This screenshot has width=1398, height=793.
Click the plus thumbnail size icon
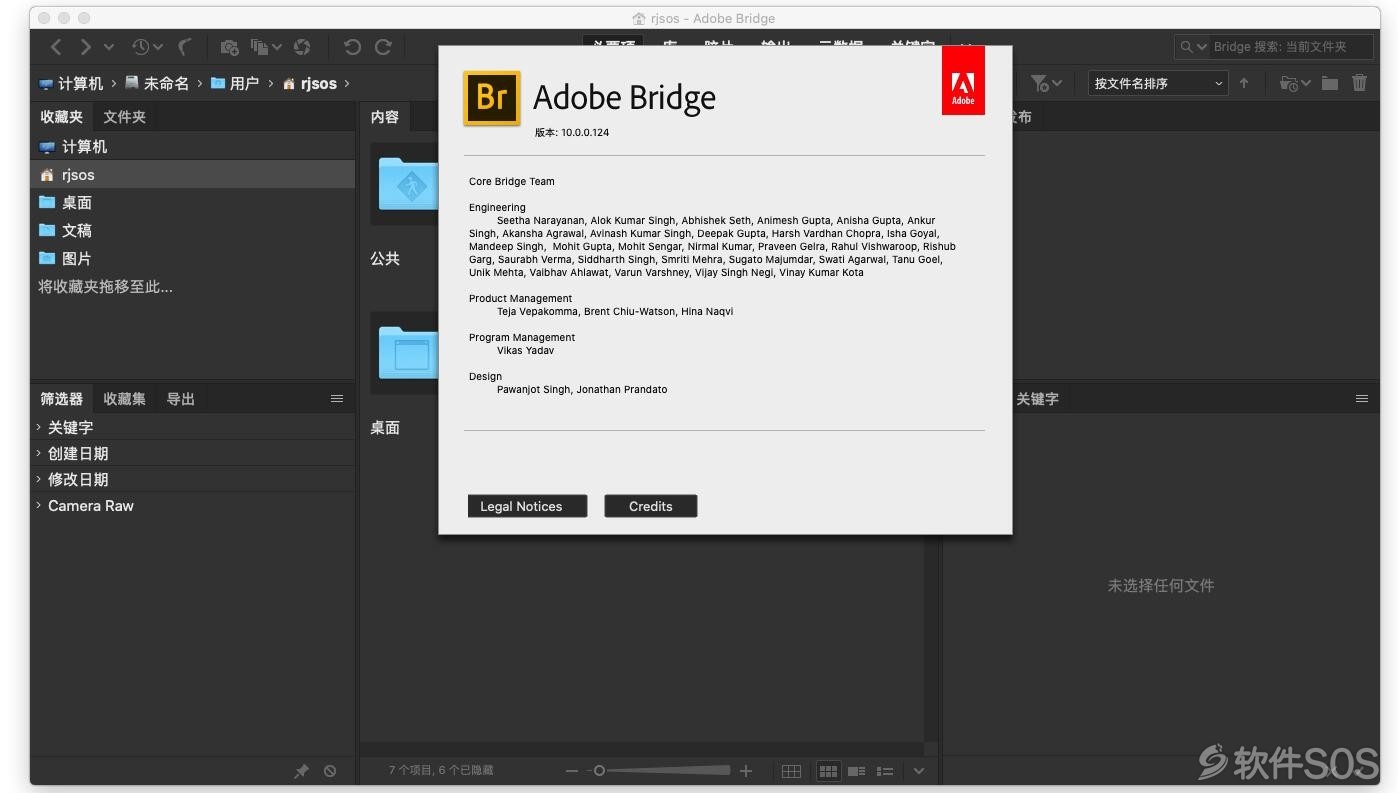pyautogui.click(x=746, y=771)
